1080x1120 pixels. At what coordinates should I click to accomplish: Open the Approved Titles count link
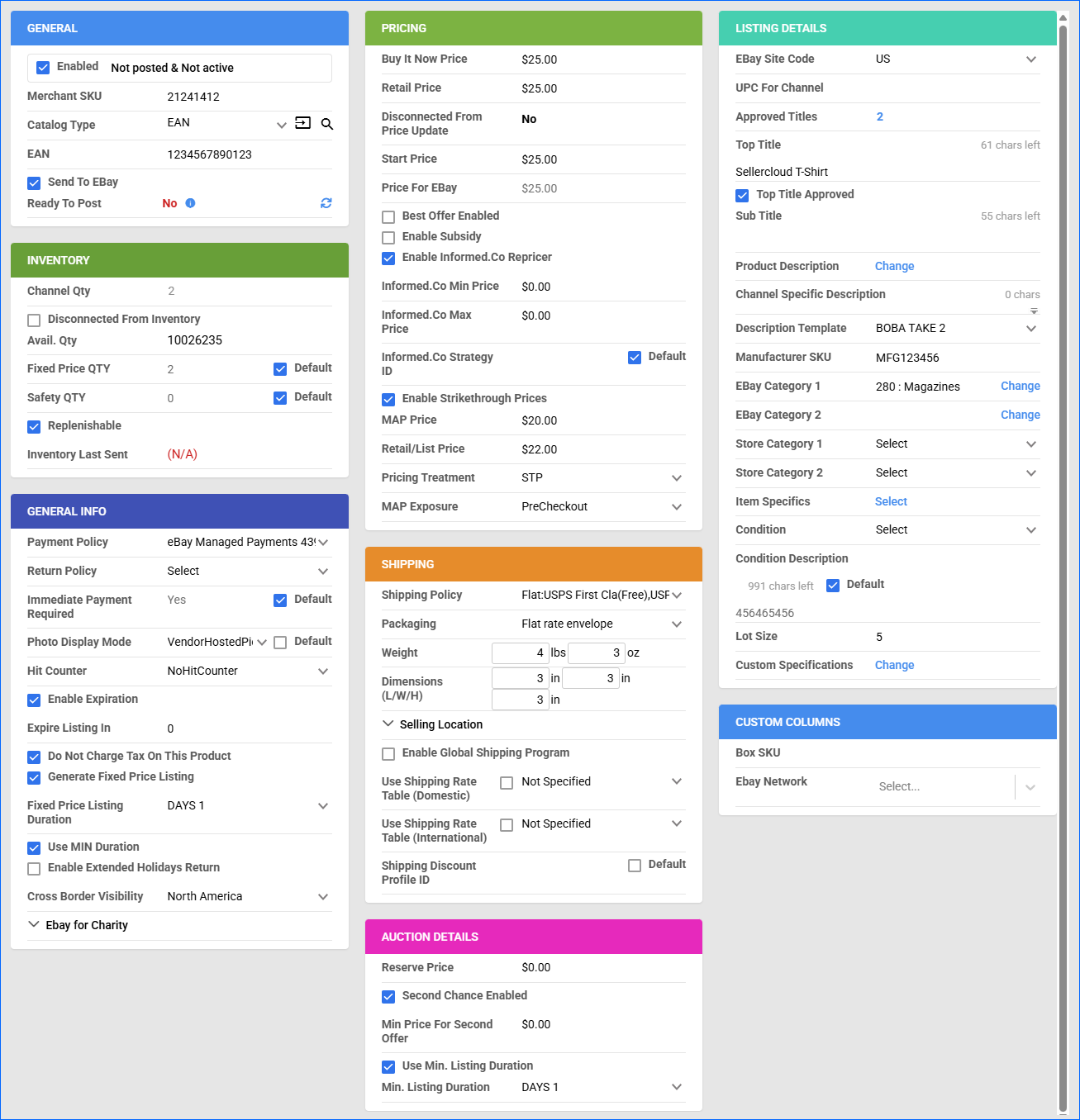pyautogui.click(x=879, y=116)
